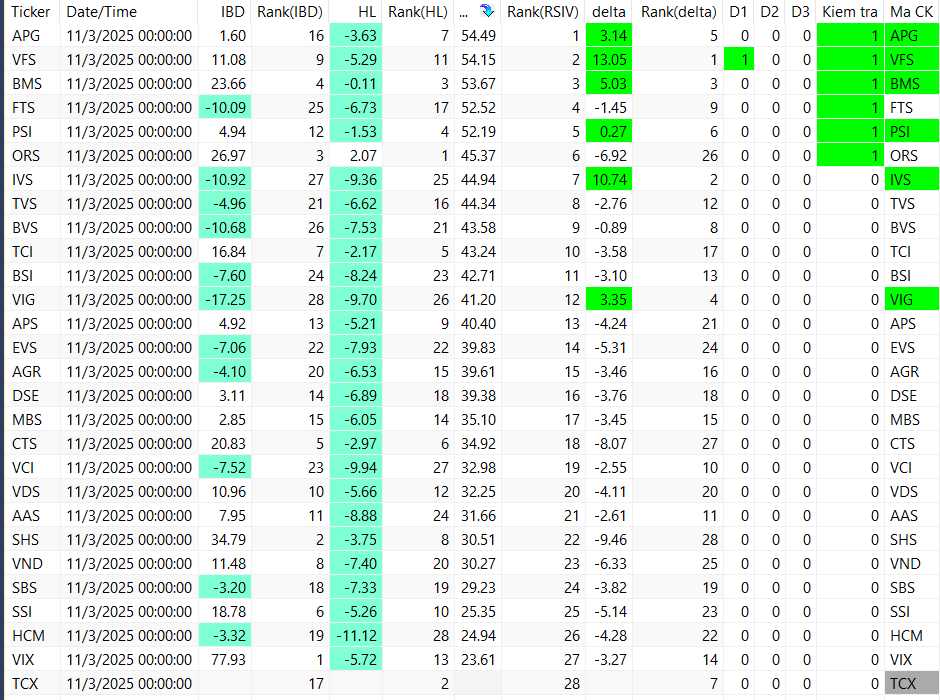940x700 pixels.
Task: Click the Rank(delta) column header
Action: (679, 11)
